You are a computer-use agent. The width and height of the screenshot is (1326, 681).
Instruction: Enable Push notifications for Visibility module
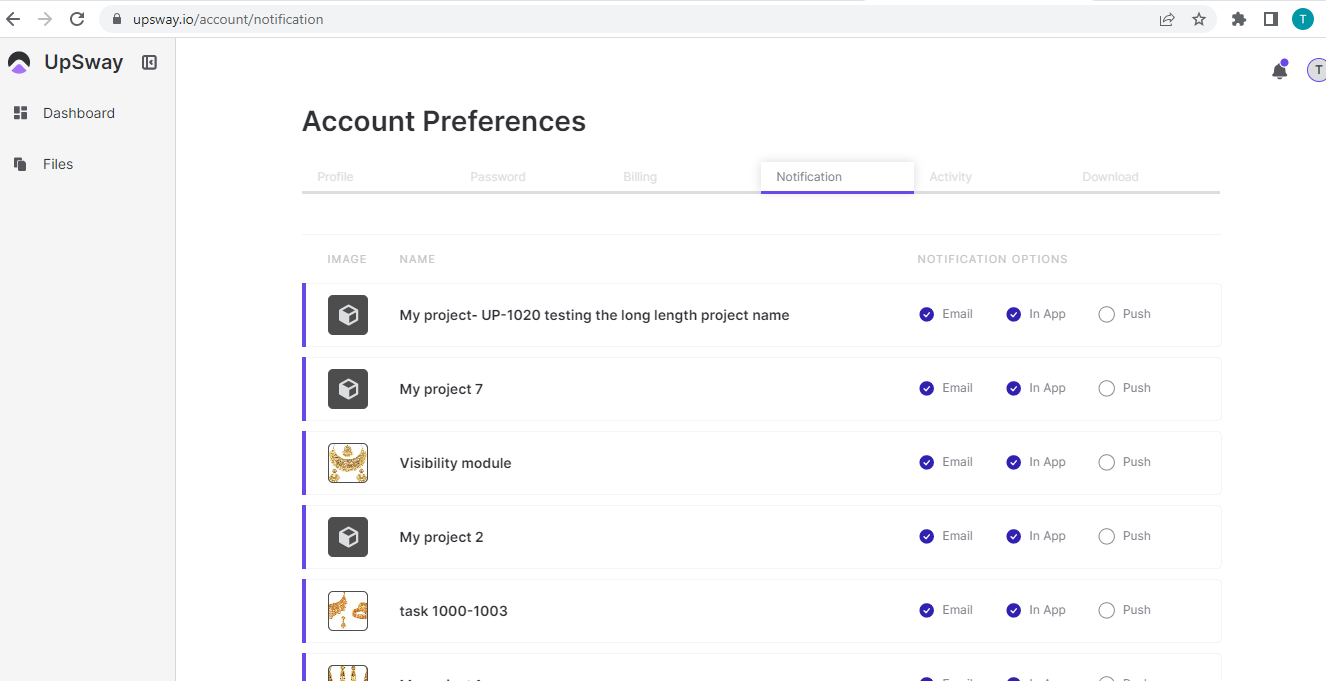[1106, 462]
